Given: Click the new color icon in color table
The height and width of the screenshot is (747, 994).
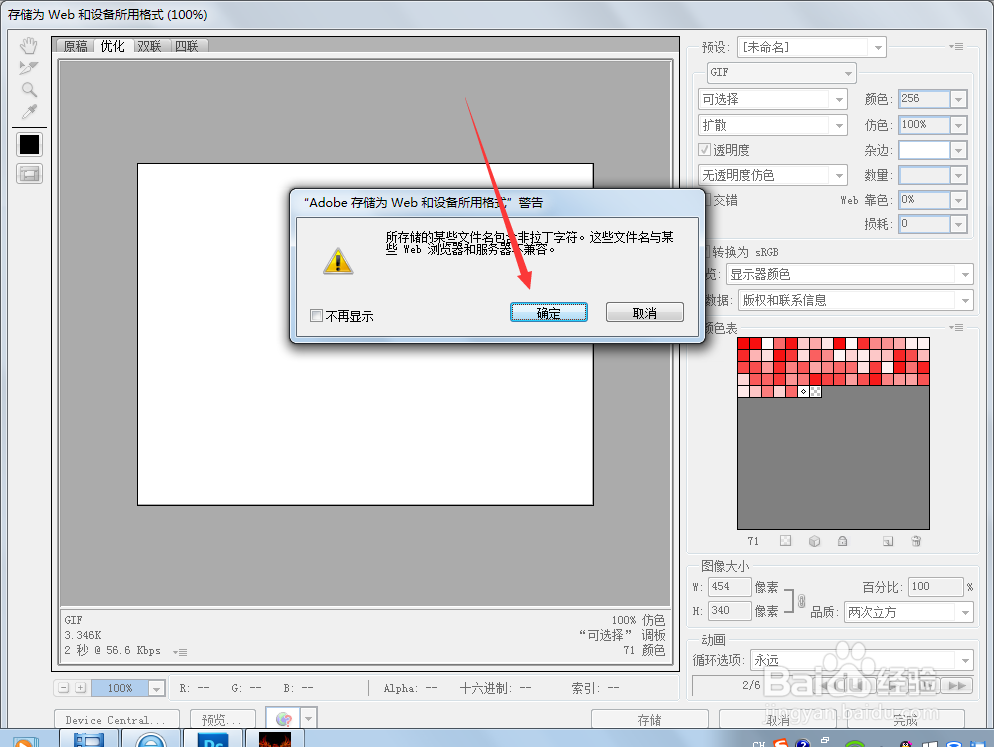Looking at the screenshot, I should tap(888, 541).
